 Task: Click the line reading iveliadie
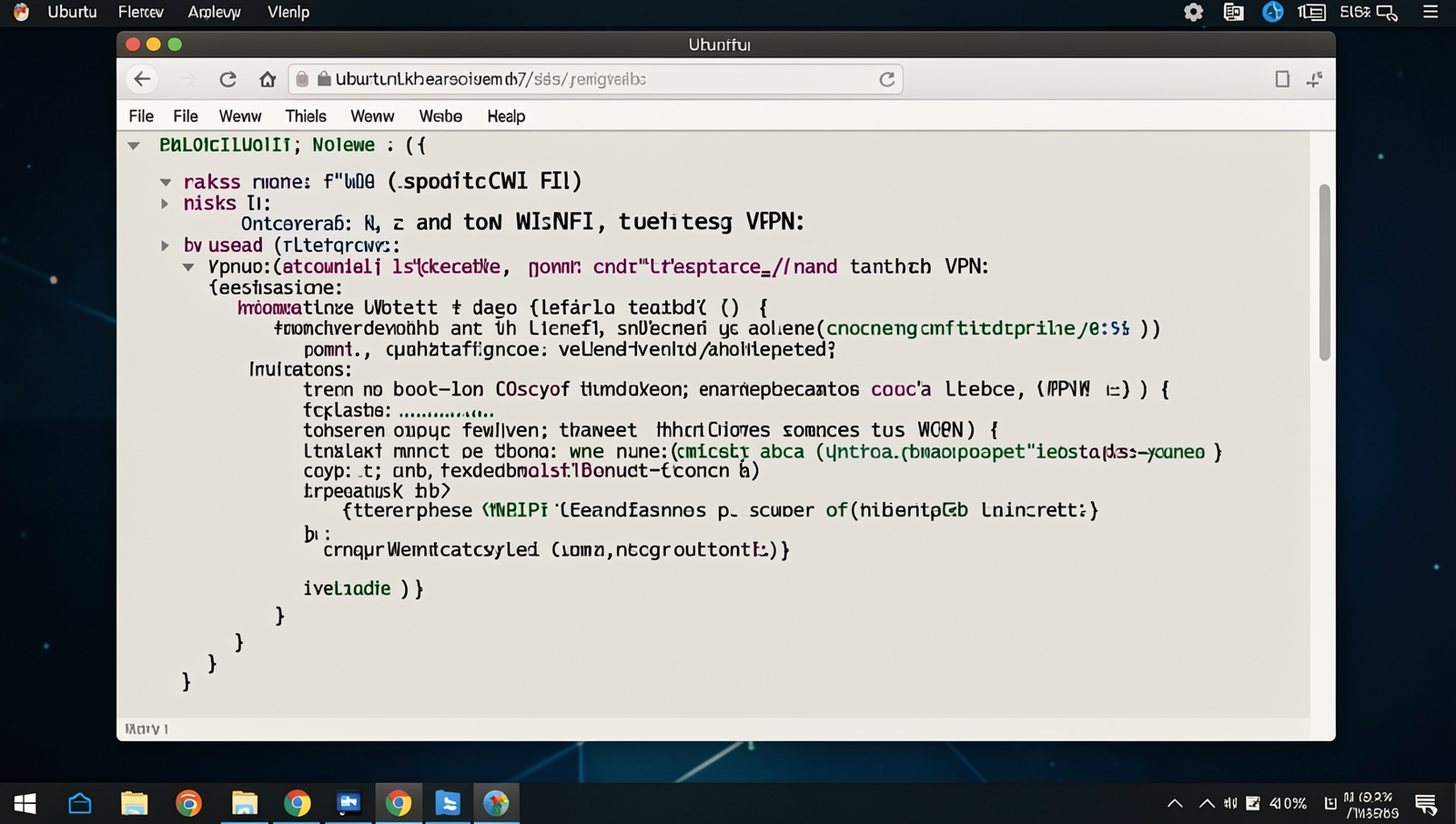click(363, 589)
